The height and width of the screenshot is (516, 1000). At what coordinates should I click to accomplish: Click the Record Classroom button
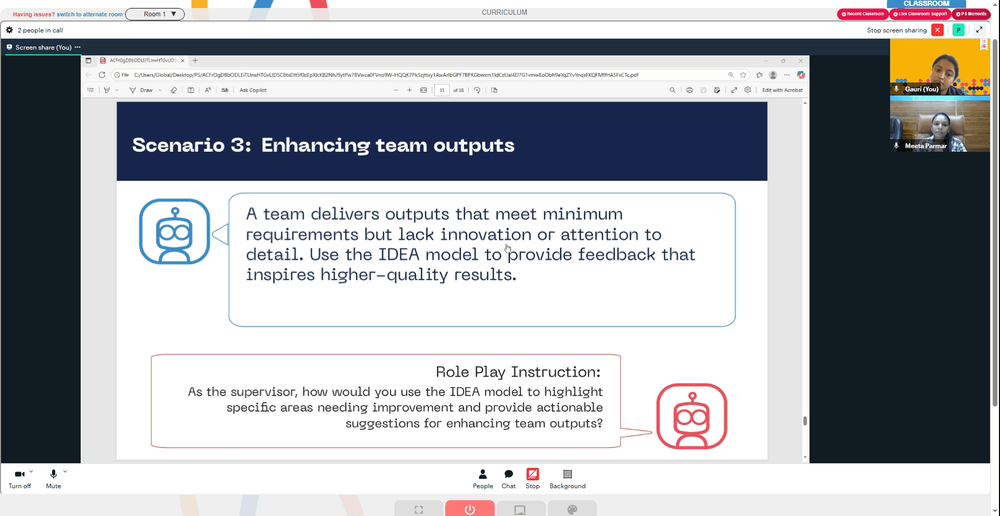(863, 14)
